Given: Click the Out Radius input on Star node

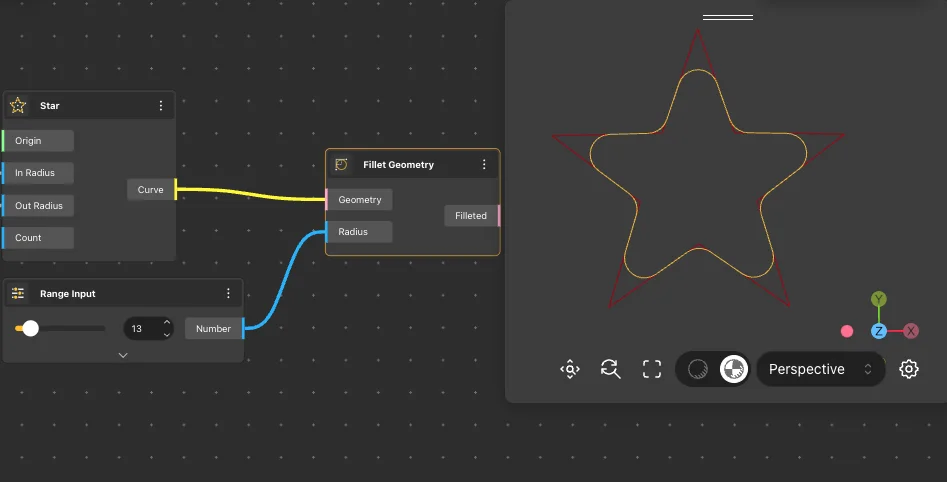Looking at the screenshot, I should tap(38, 205).
